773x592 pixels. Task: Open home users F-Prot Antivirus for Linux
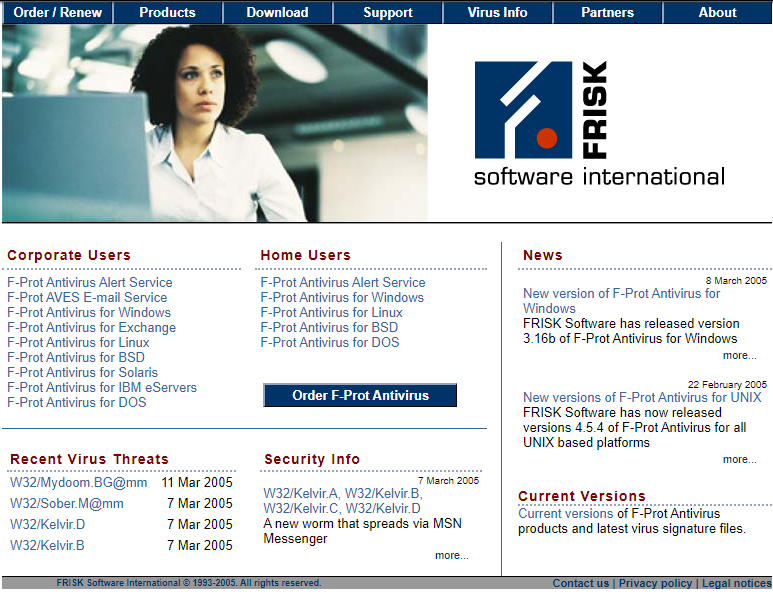[332, 312]
